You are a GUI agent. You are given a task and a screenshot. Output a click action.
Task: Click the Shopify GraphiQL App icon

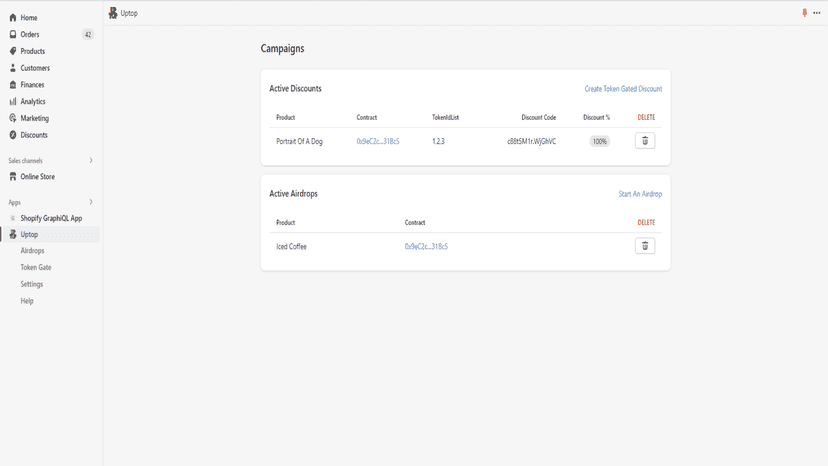click(13, 218)
